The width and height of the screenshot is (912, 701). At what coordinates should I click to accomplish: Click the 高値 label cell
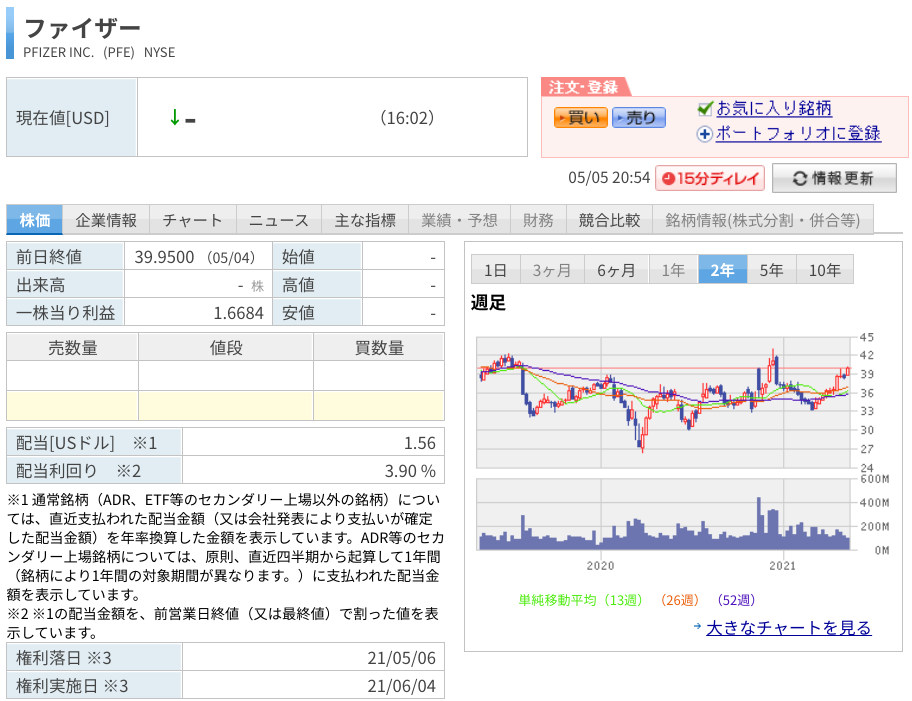click(x=317, y=284)
